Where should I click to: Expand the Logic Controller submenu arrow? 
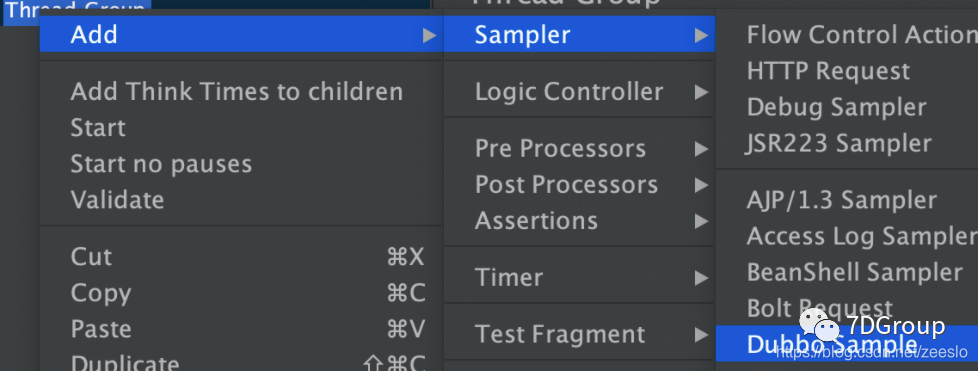[702, 92]
